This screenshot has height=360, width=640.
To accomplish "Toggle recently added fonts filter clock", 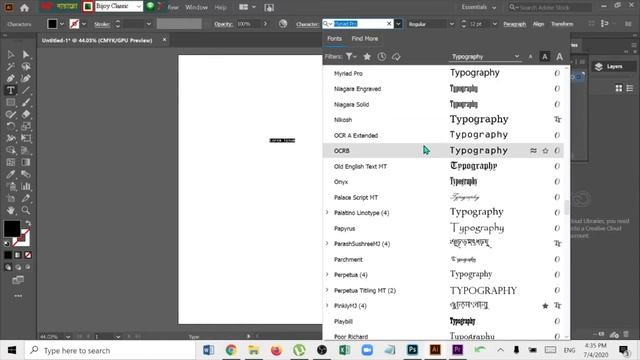I will (382, 57).
